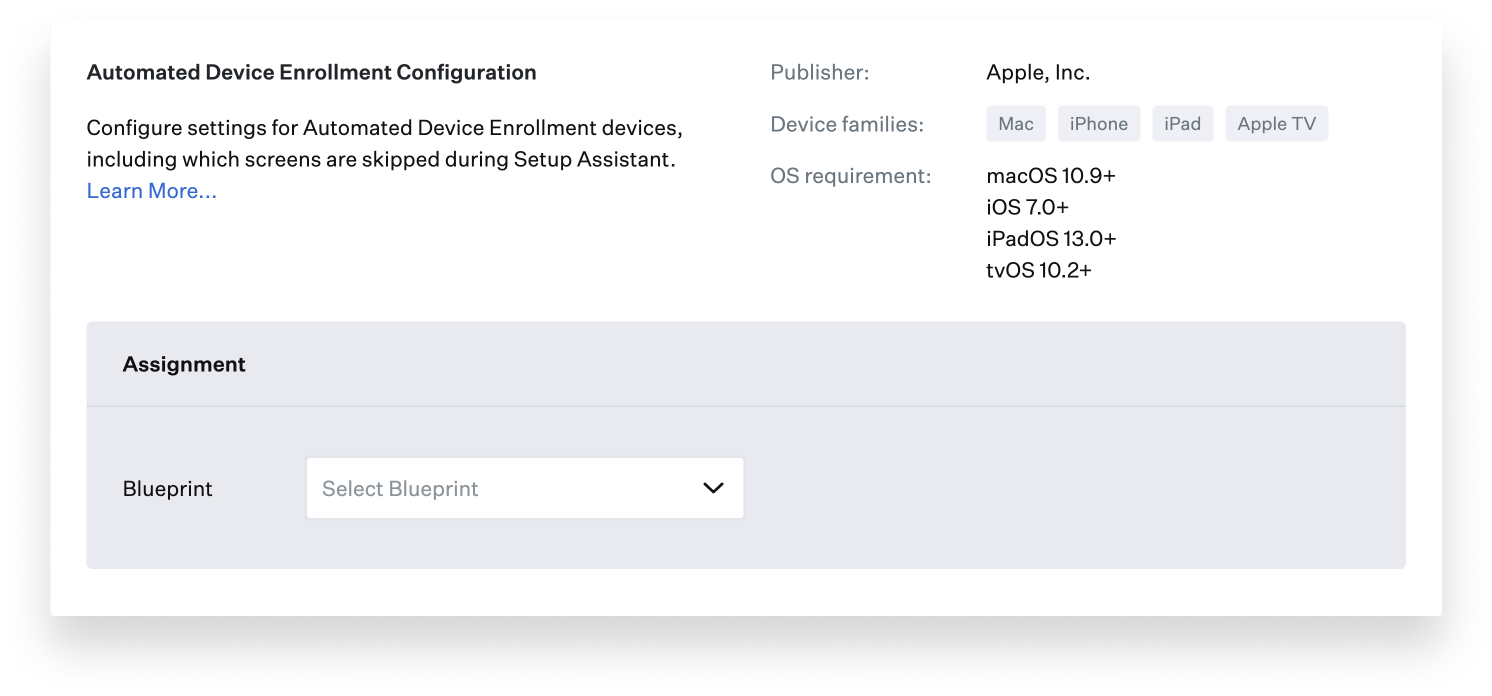
Task: Click the Apple TV device family tag
Action: coord(1276,124)
